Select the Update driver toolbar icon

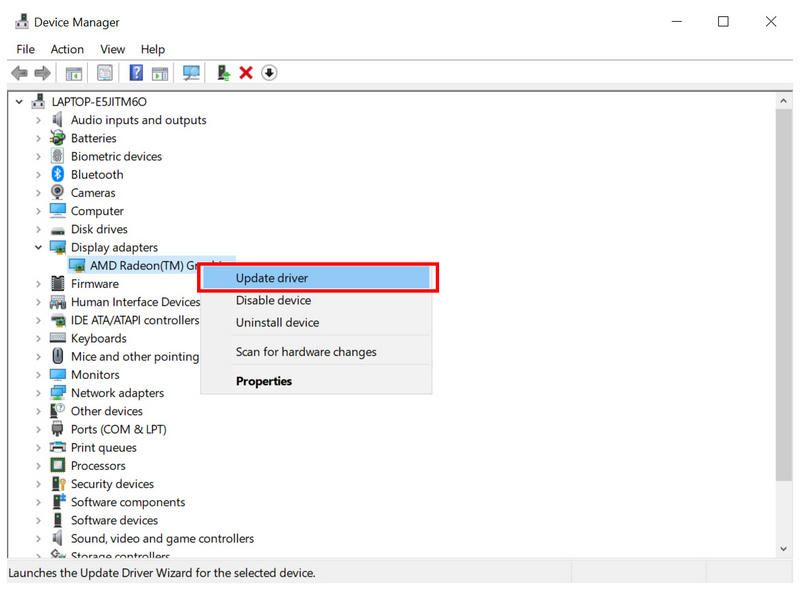click(x=221, y=72)
